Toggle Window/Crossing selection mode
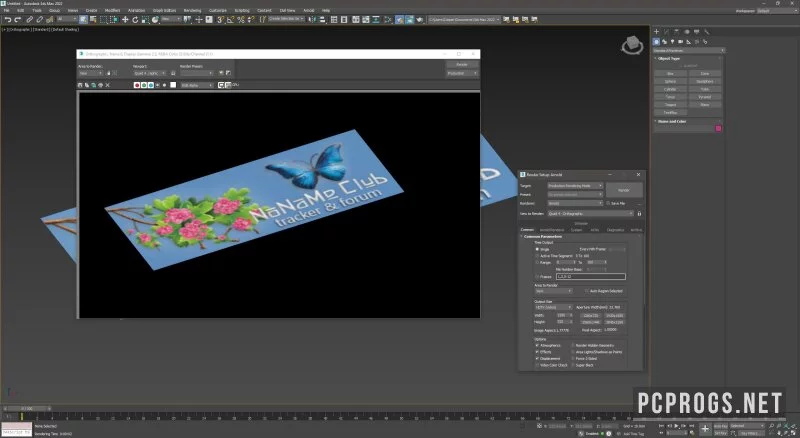 (114, 19)
